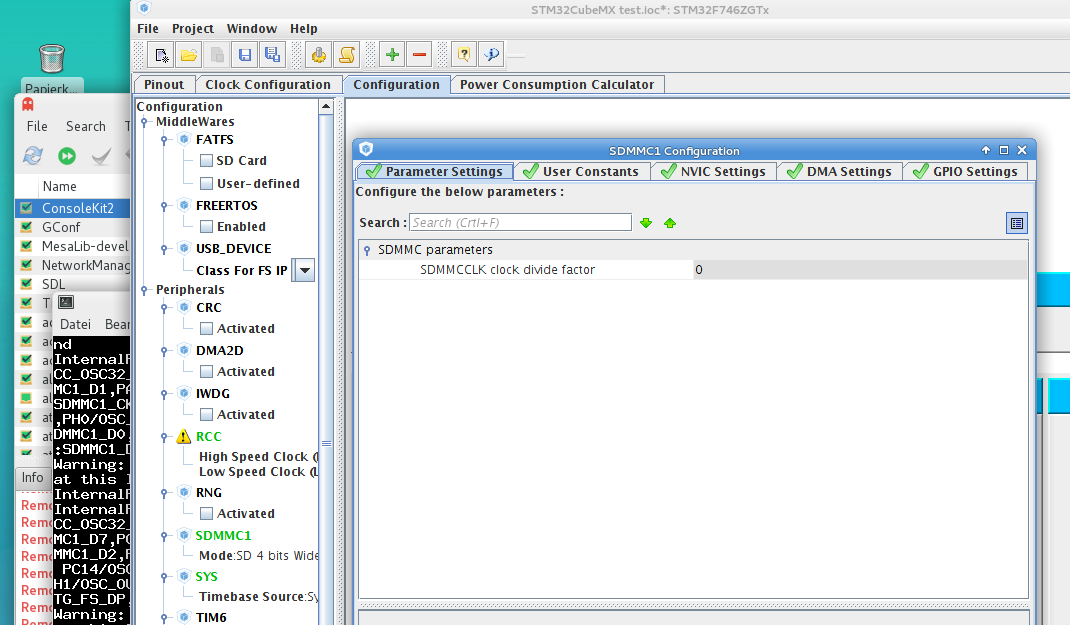Collapse the USB_DEVICE tree node
The height and width of the screenshot is (625, 1070).
[x=164, y=249]
